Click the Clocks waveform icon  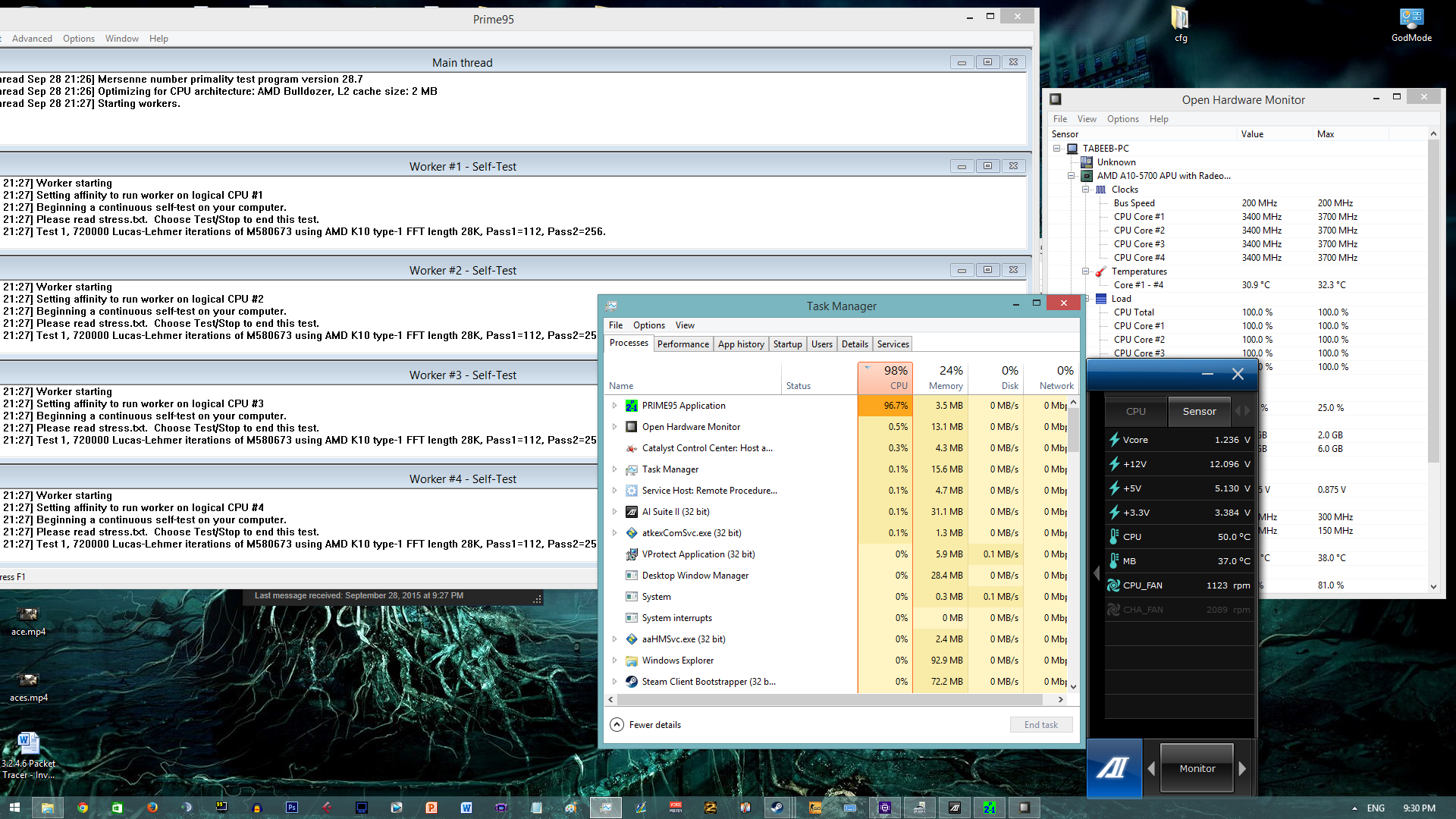pyautogui.click(x=1101, y=190)
